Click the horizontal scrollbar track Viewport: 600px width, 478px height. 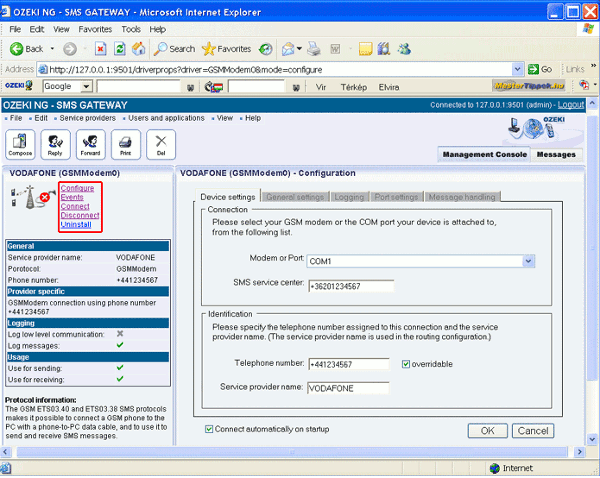(292, 452)
